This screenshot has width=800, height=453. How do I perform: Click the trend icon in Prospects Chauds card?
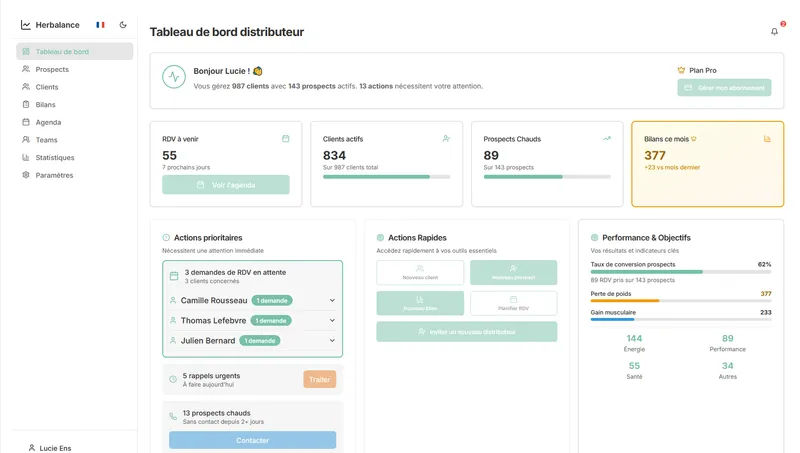pos(606,139)
